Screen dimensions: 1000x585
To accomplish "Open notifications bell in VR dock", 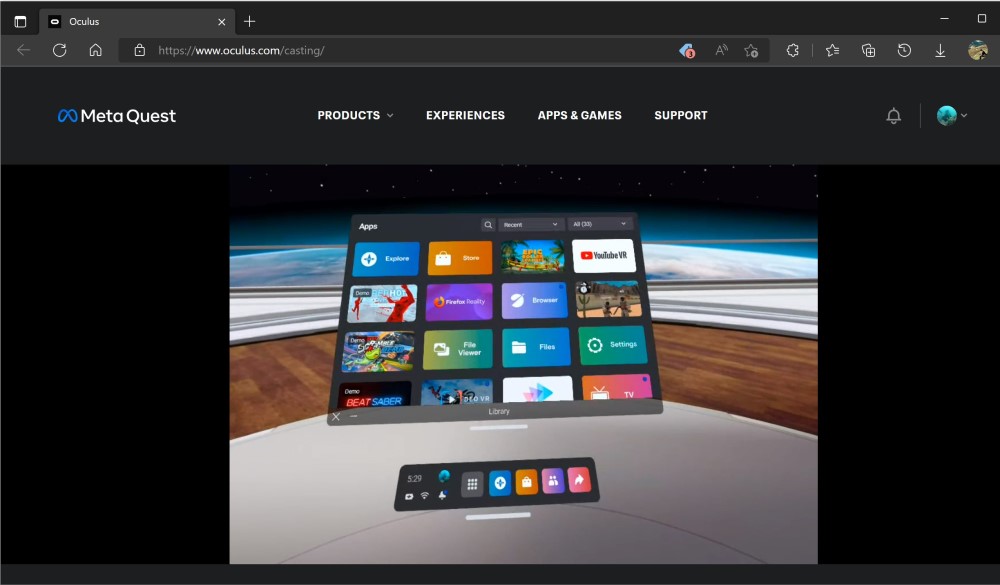I will pyautogui.click(x=442, y=495).
